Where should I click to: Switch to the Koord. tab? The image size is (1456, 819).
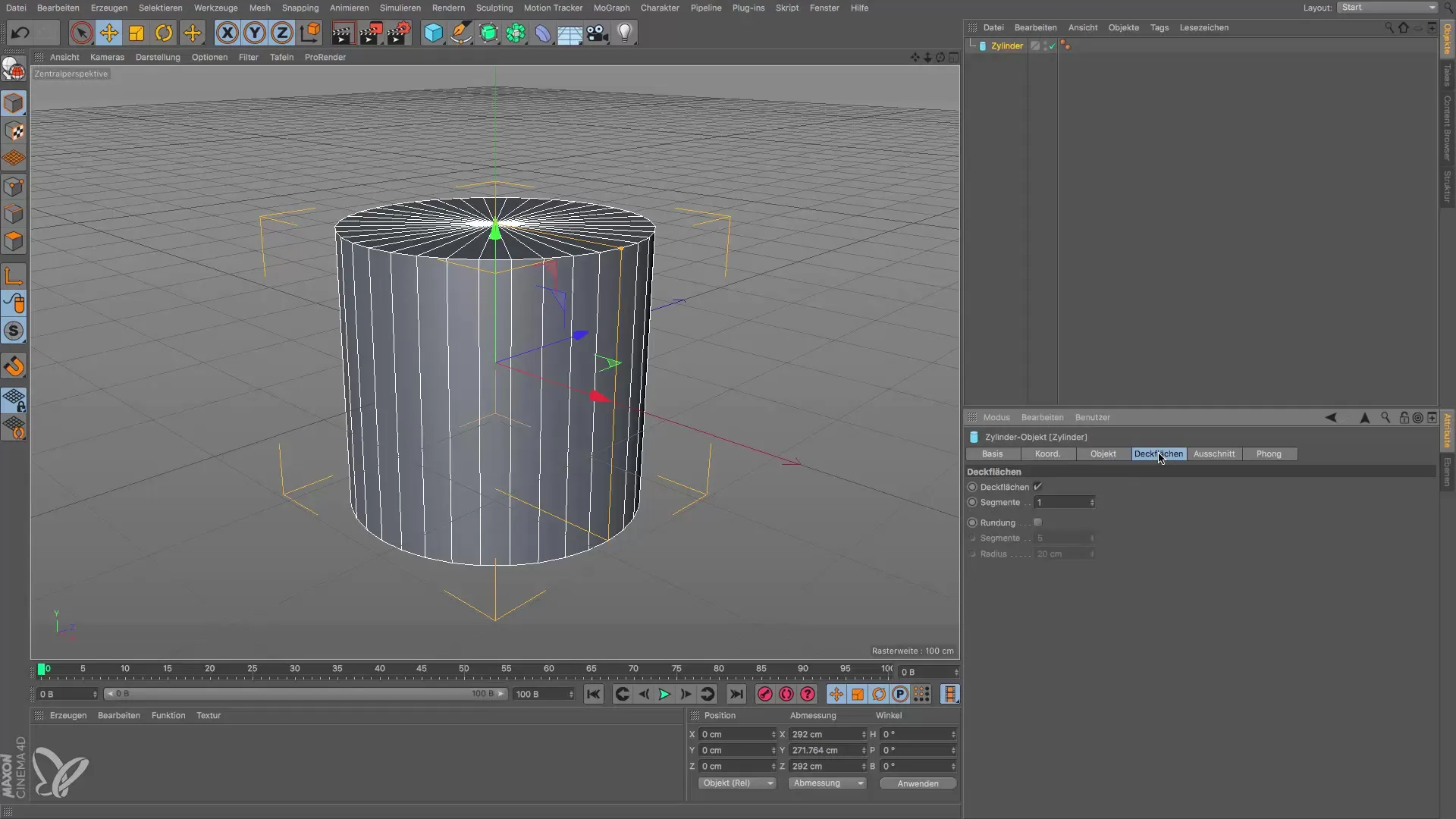(x=1047, y=453)
